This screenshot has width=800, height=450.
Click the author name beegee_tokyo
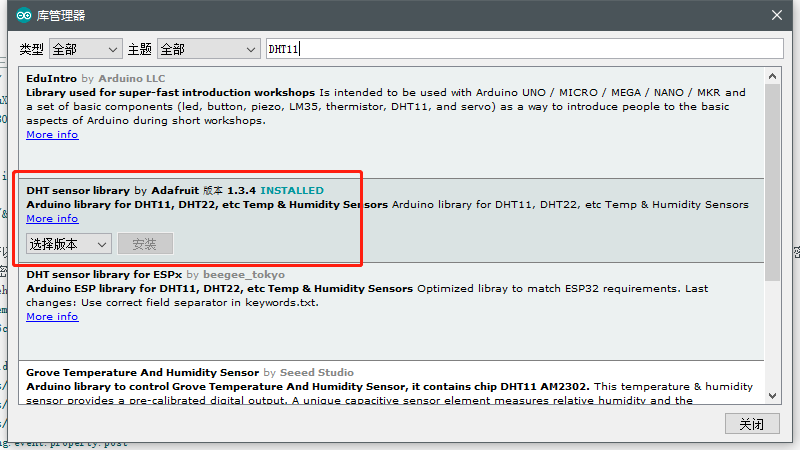pos(244,274)
